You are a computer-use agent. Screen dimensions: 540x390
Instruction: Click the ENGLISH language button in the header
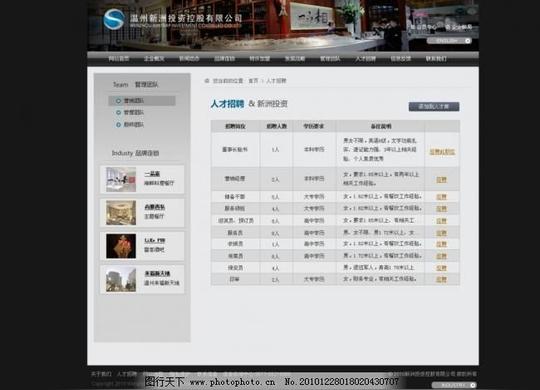coord(449,41)
